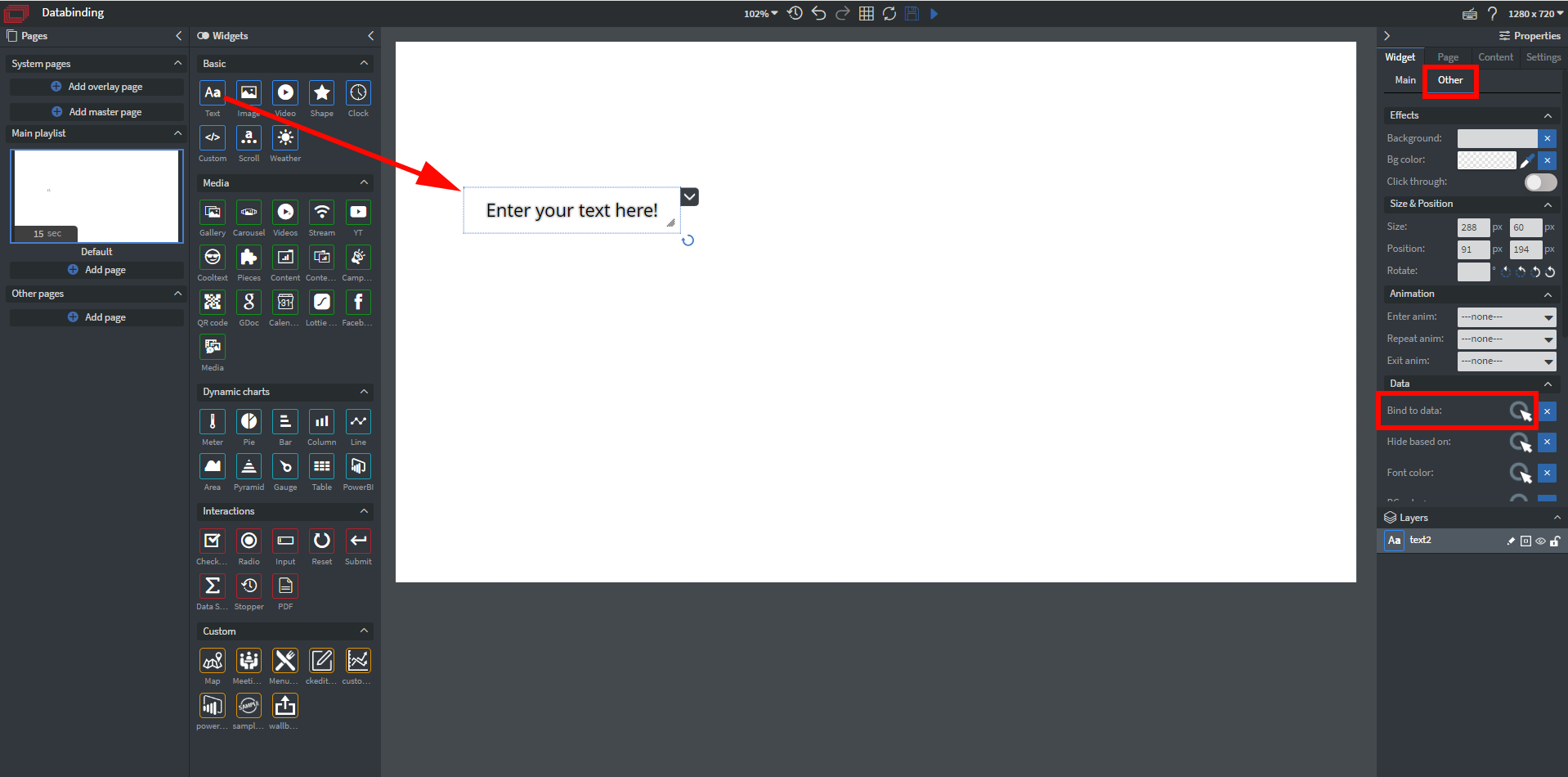This screenshot has width=1568, height=777.
Task: Open the Main sub-tab
Action: pyautogui.click(x=1405, y=80)
